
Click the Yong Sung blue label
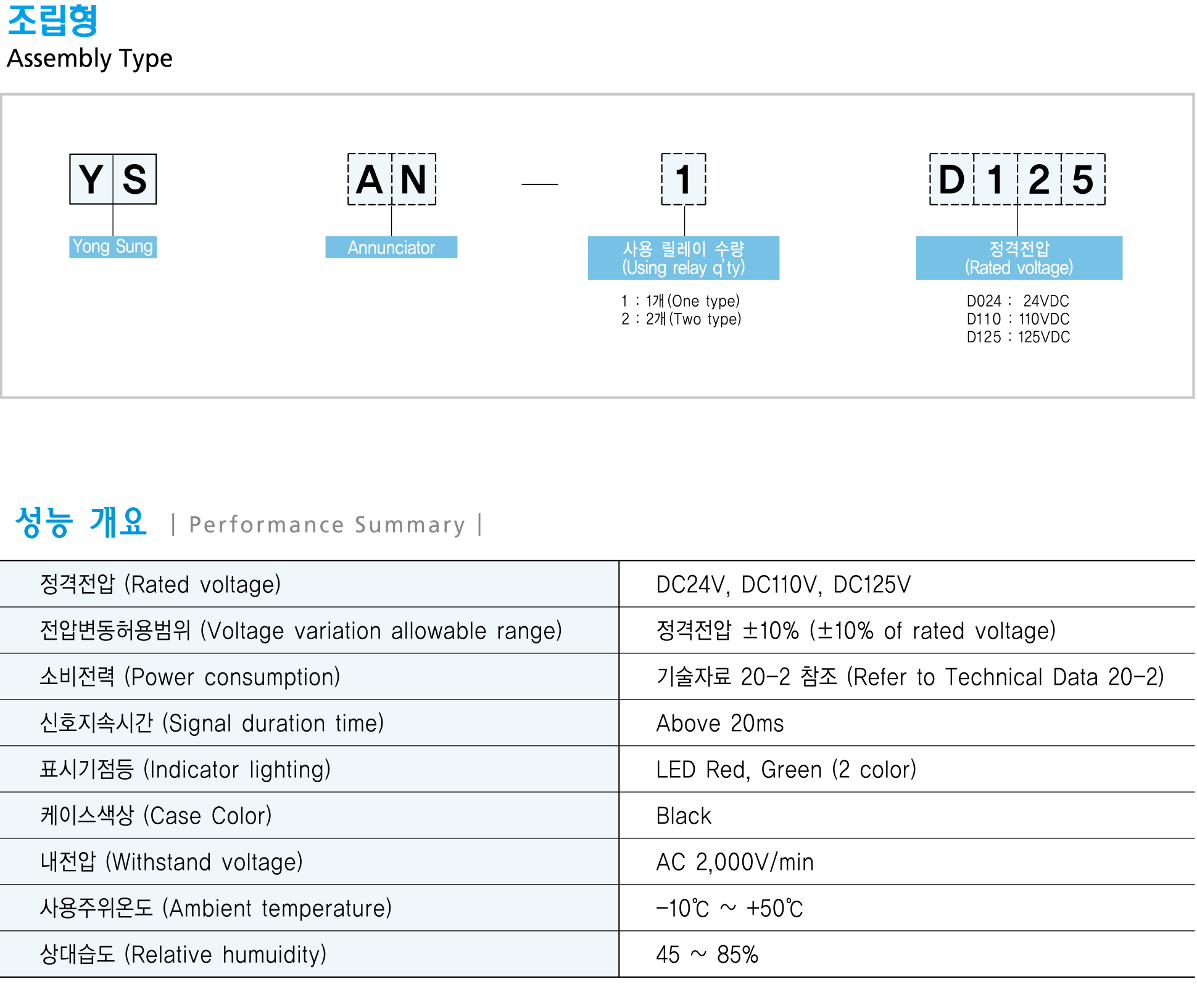tap(113, 247)
